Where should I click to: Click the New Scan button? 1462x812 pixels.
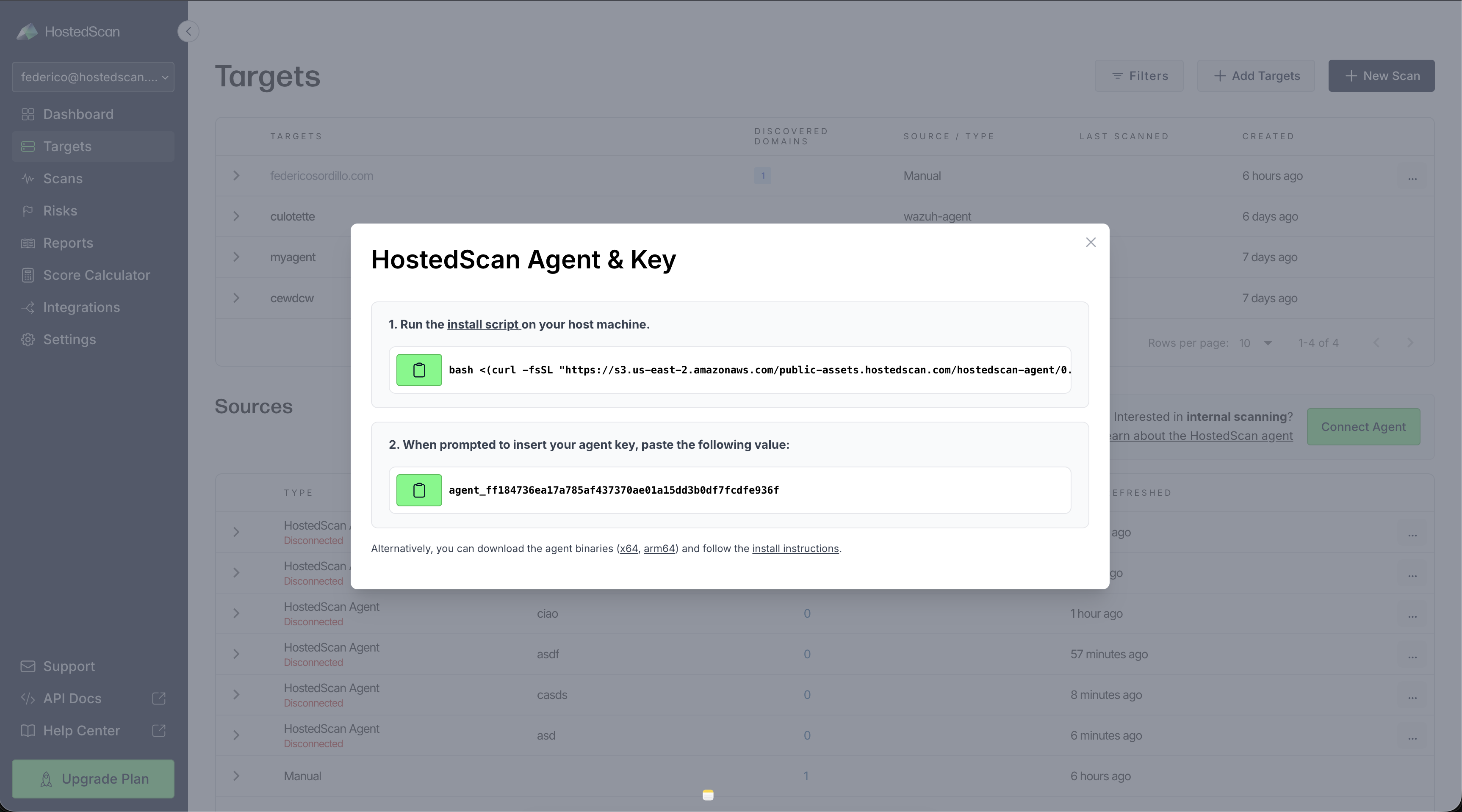tap(1381, 76)
